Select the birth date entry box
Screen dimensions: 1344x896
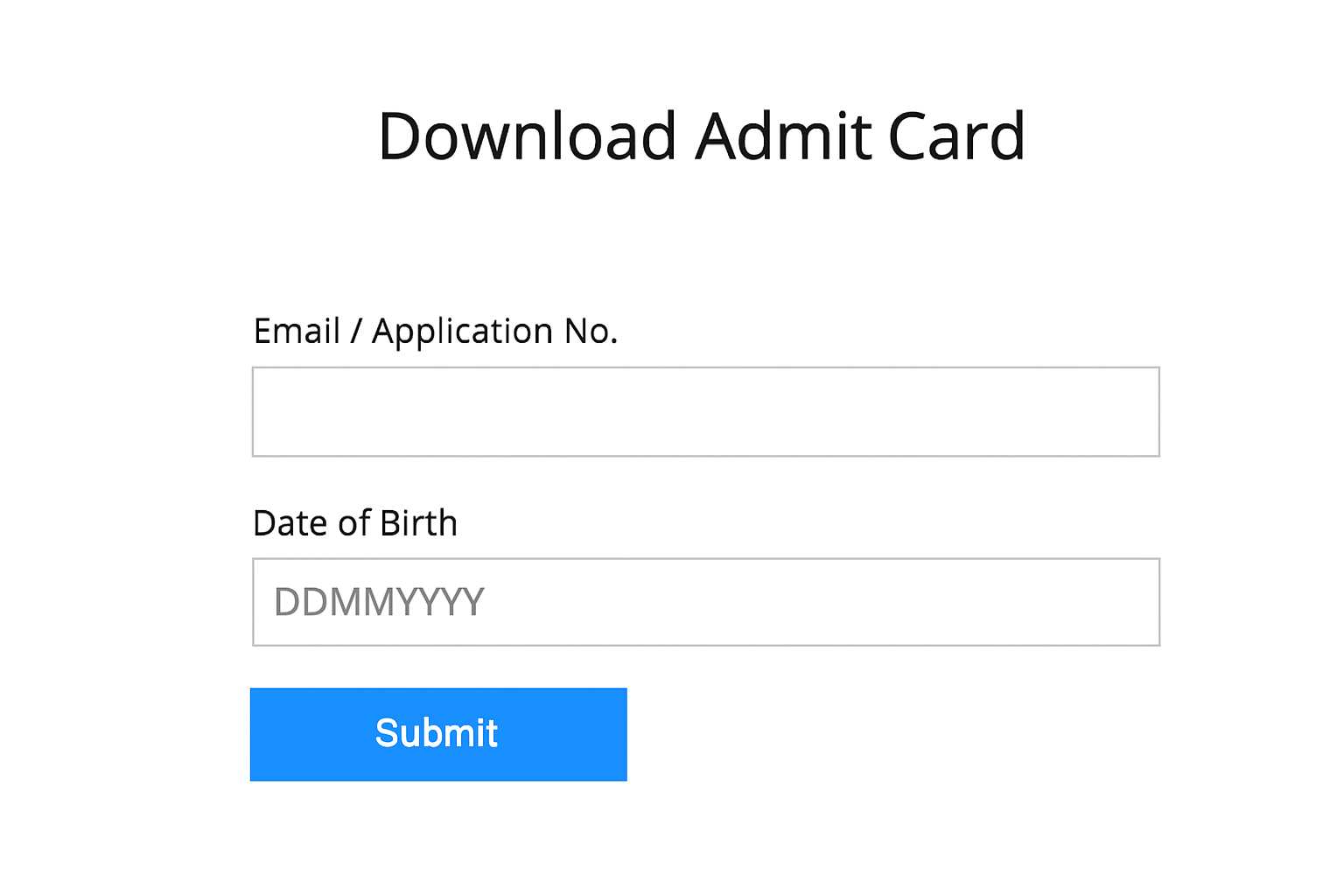[705, 602]
